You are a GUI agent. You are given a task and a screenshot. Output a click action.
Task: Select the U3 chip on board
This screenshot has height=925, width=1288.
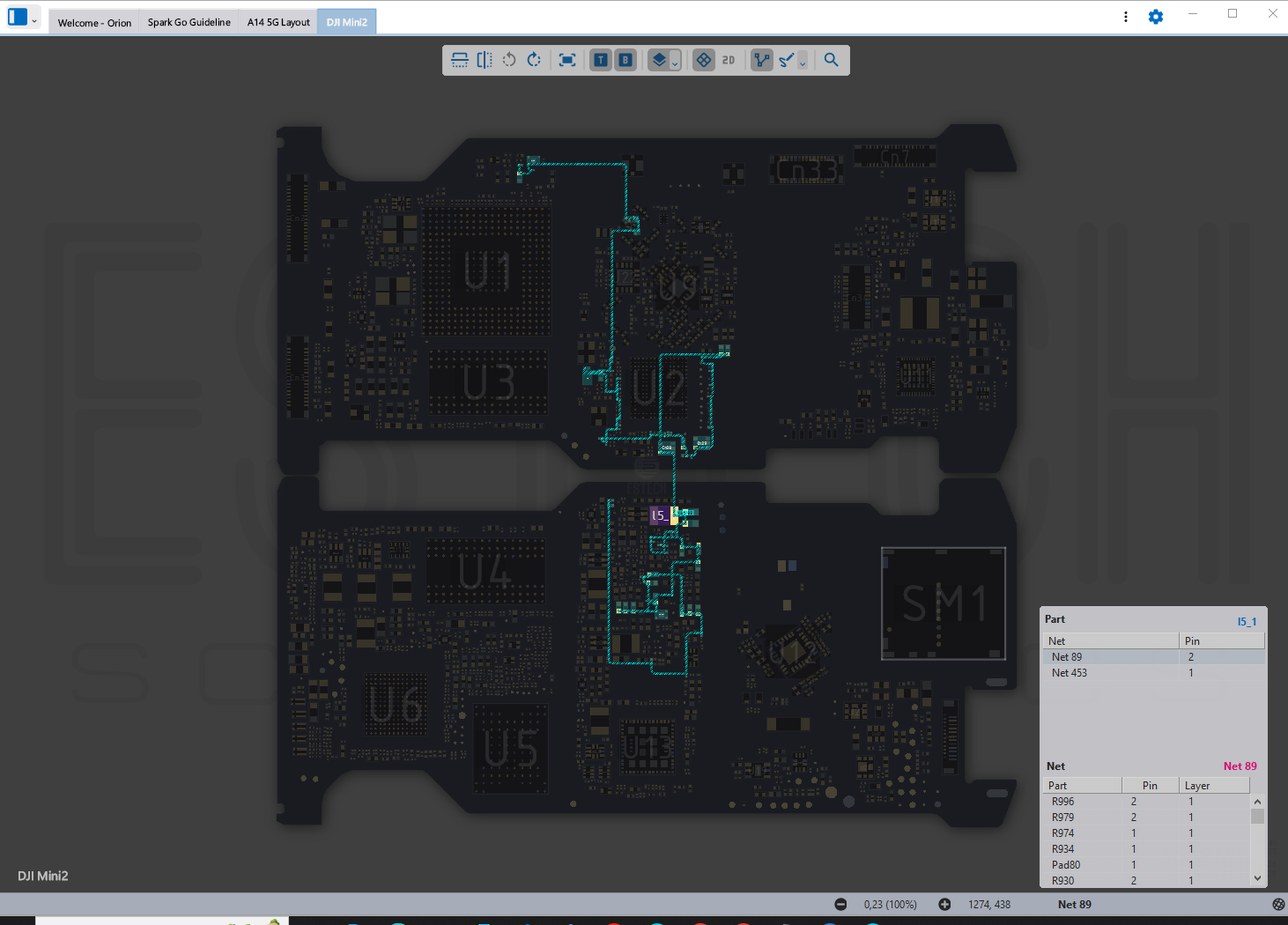[489, 383]
